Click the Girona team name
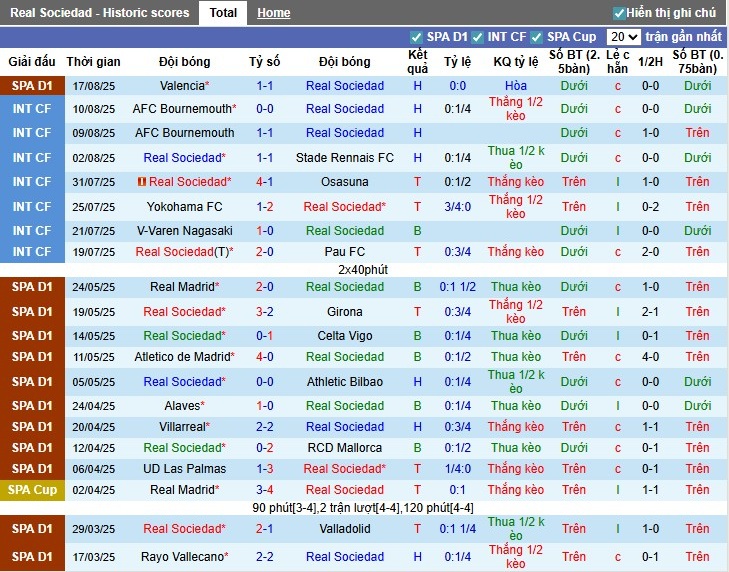 345,312
